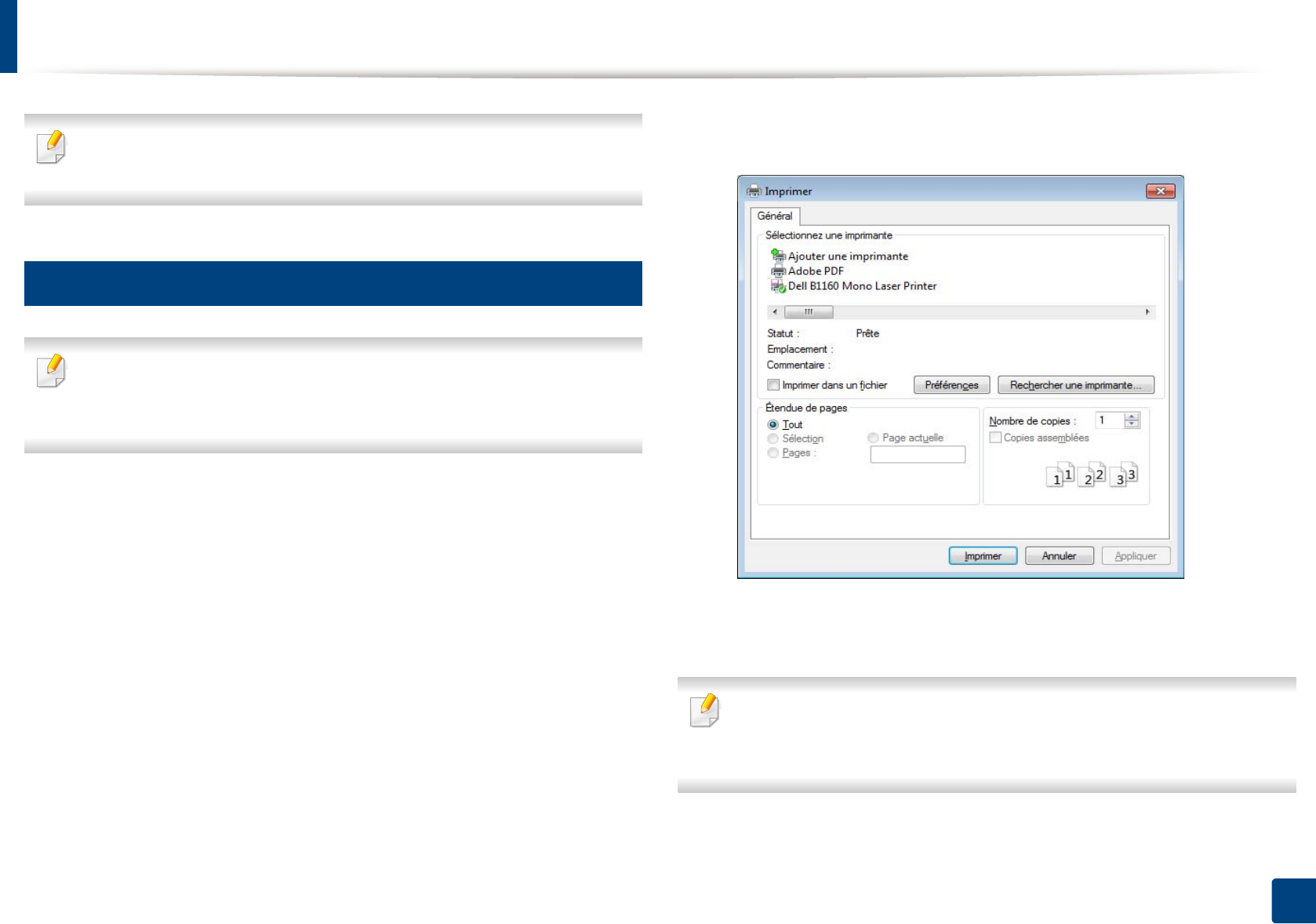Click the Commentaire label
The image size is (1316, 924).
click(798, 365)
